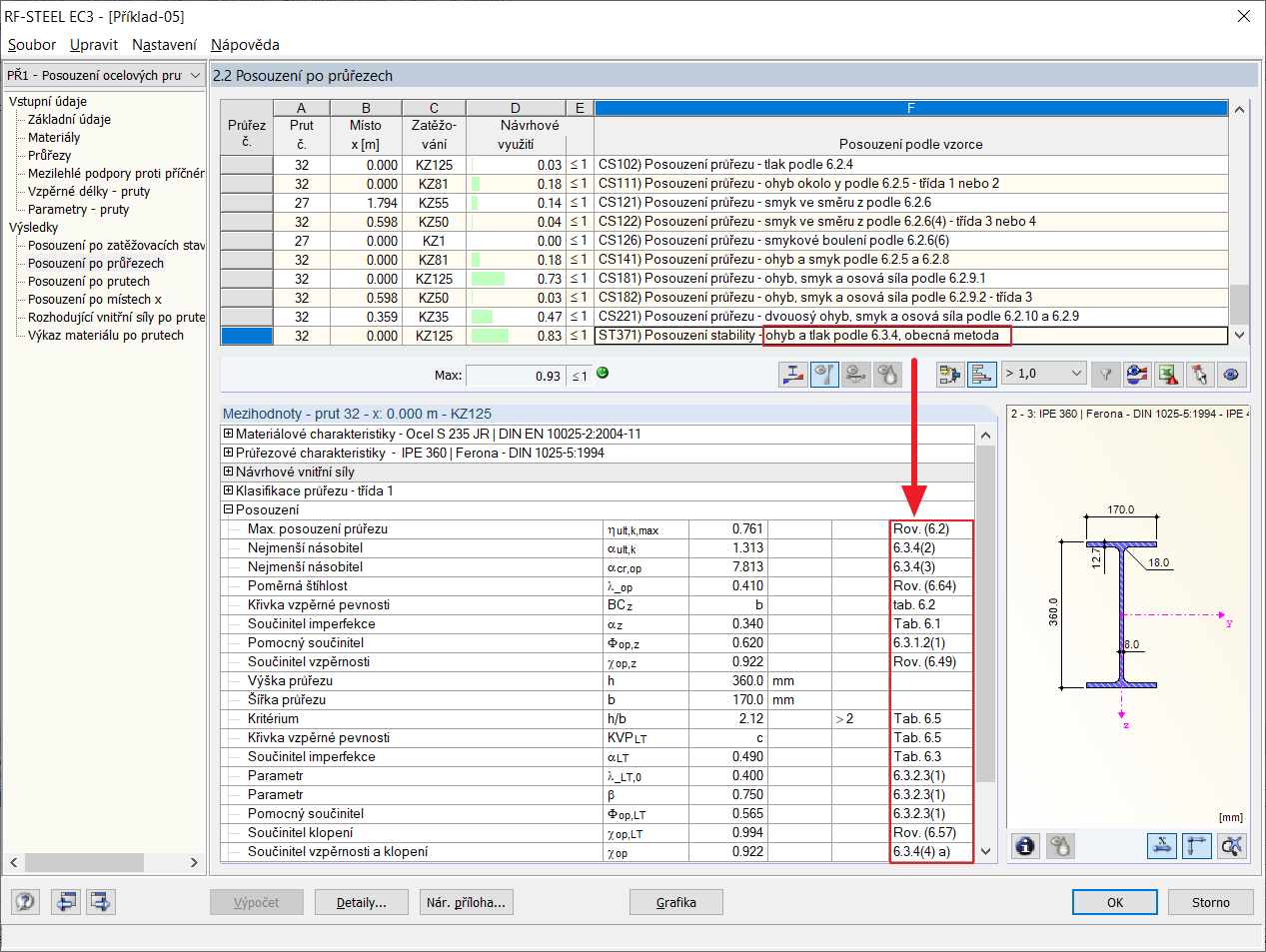Open the '> 1,0' ratio filter dropdown
This screenshot has width=1266, height=952.
point(1043,374)
